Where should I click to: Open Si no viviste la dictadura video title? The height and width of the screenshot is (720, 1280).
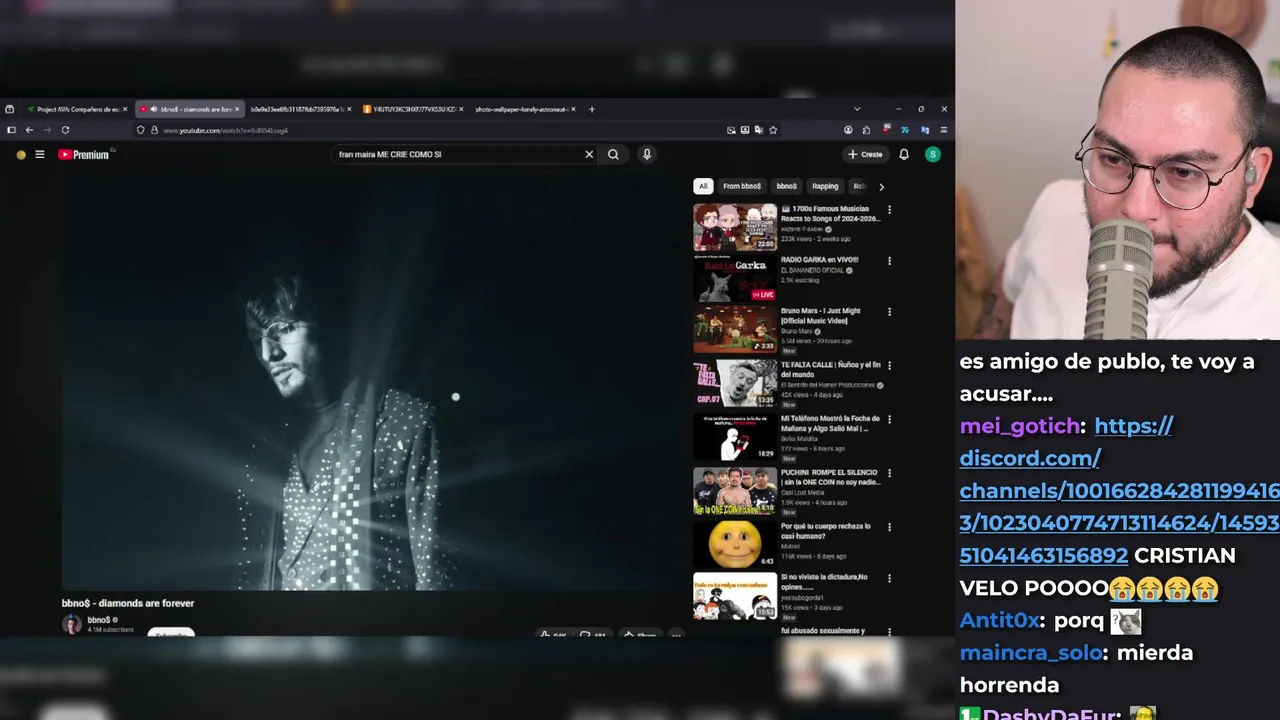pyautogui.click(x=824, y=582)
